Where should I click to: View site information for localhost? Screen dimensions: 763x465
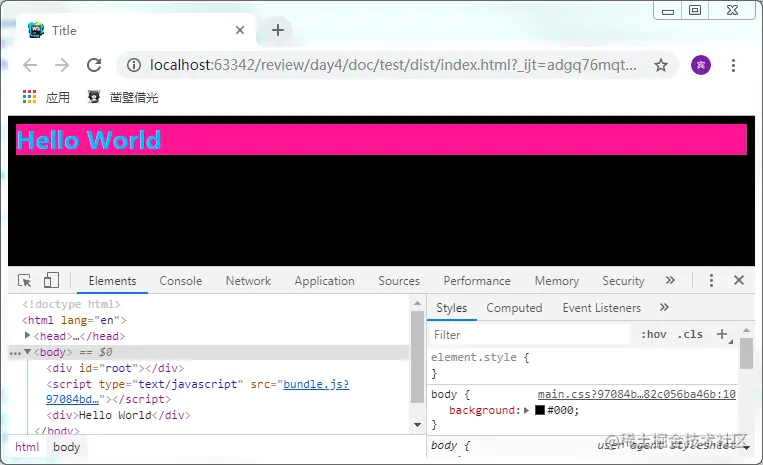(134, 65)
